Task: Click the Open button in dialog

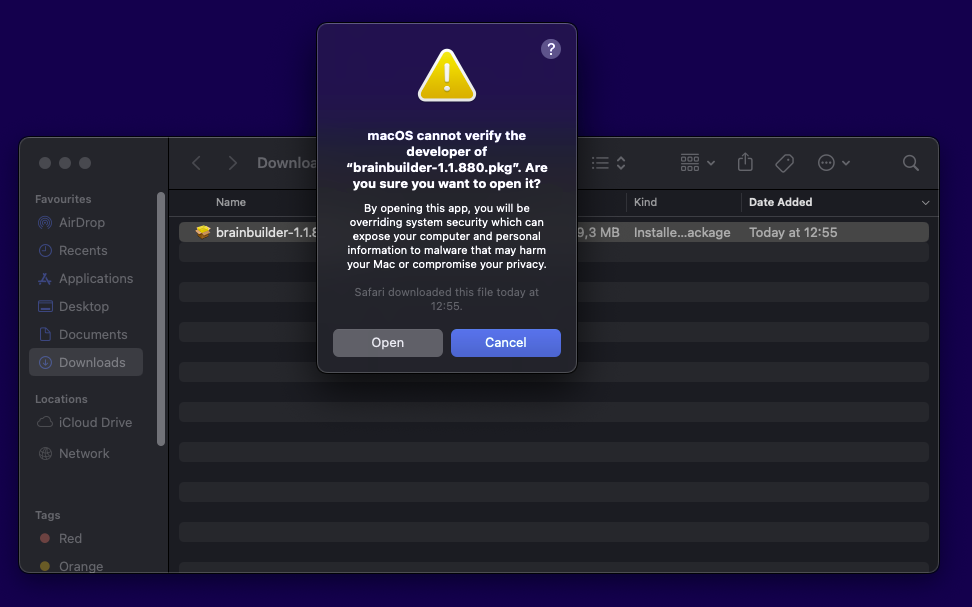Action: (x=387, y=343)
